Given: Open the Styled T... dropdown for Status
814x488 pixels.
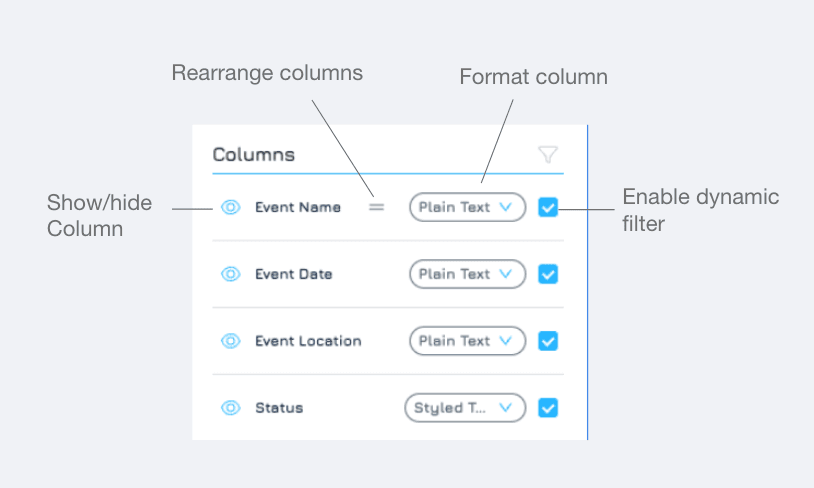Looking at the screenshot, I should (x=465, y=408).
